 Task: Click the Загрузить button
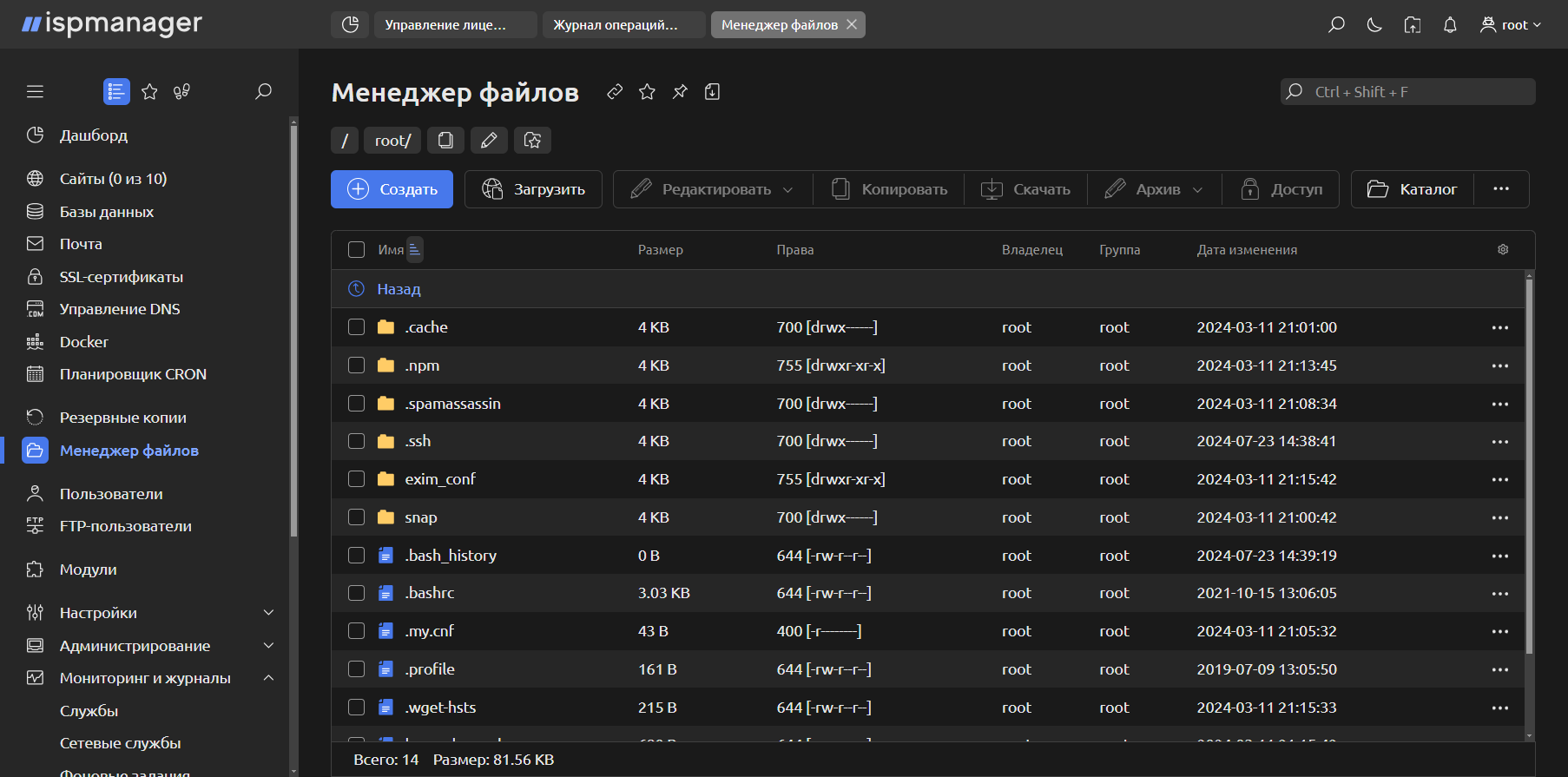coord(533,189)
